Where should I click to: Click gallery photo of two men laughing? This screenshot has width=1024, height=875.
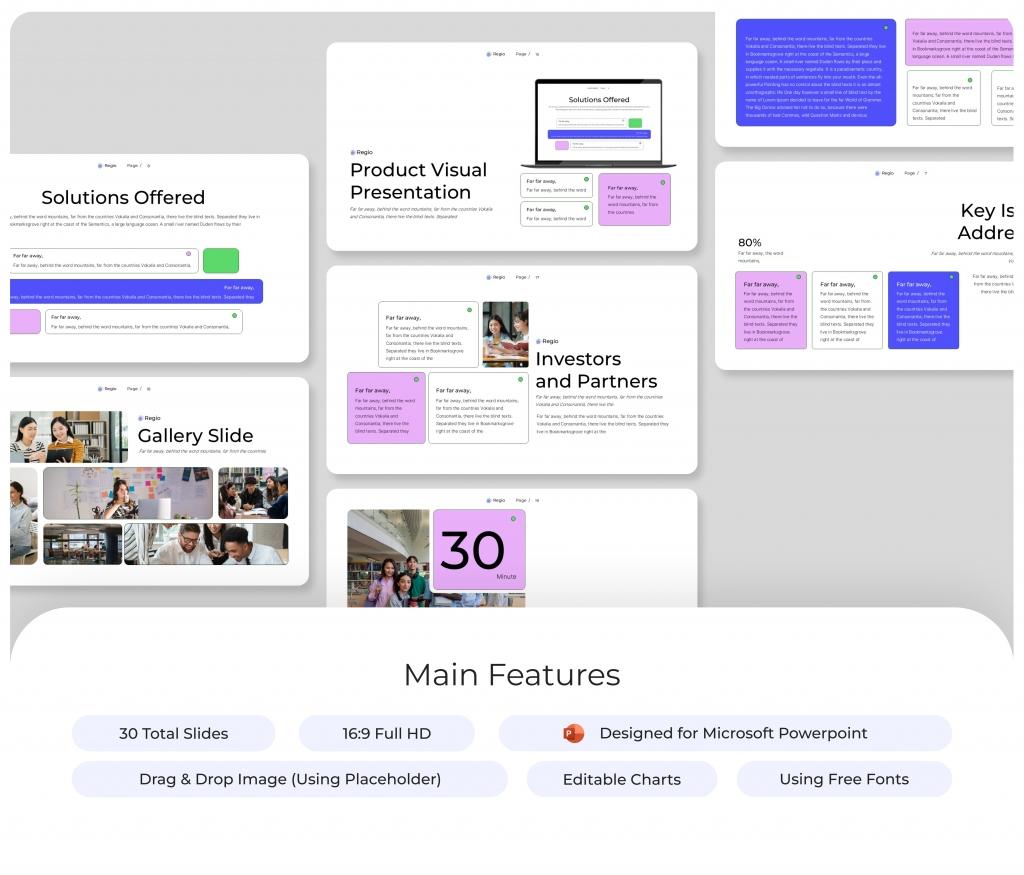click(x=206, y=544)
